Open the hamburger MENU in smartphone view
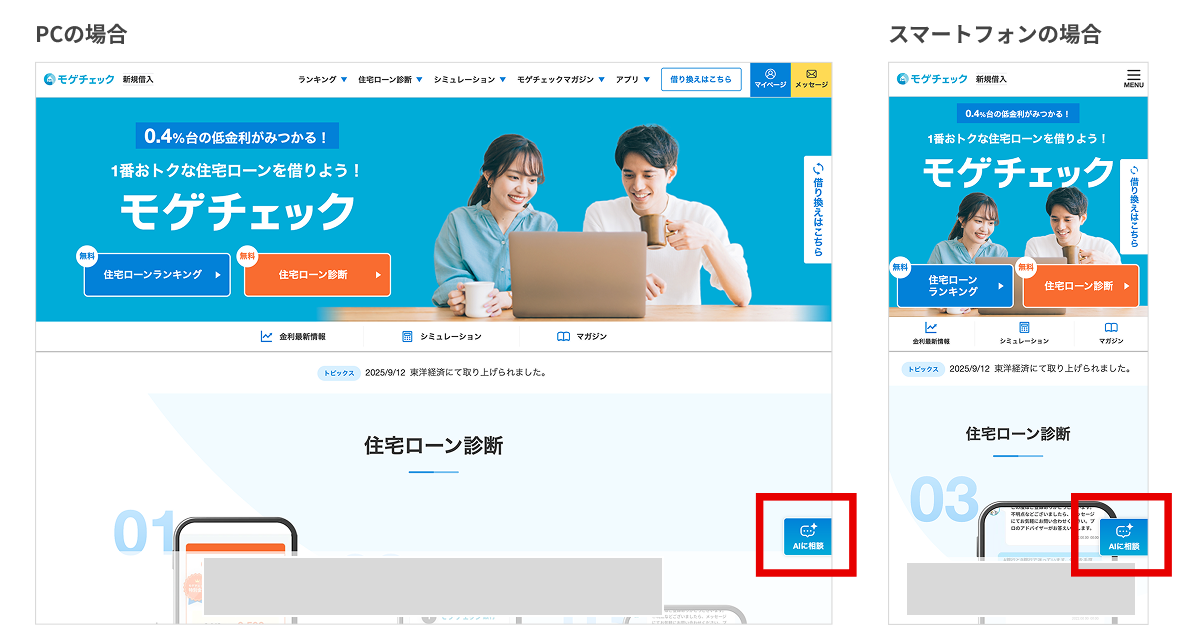The height and width of the screenshot is (630, 1200). 1133,78
